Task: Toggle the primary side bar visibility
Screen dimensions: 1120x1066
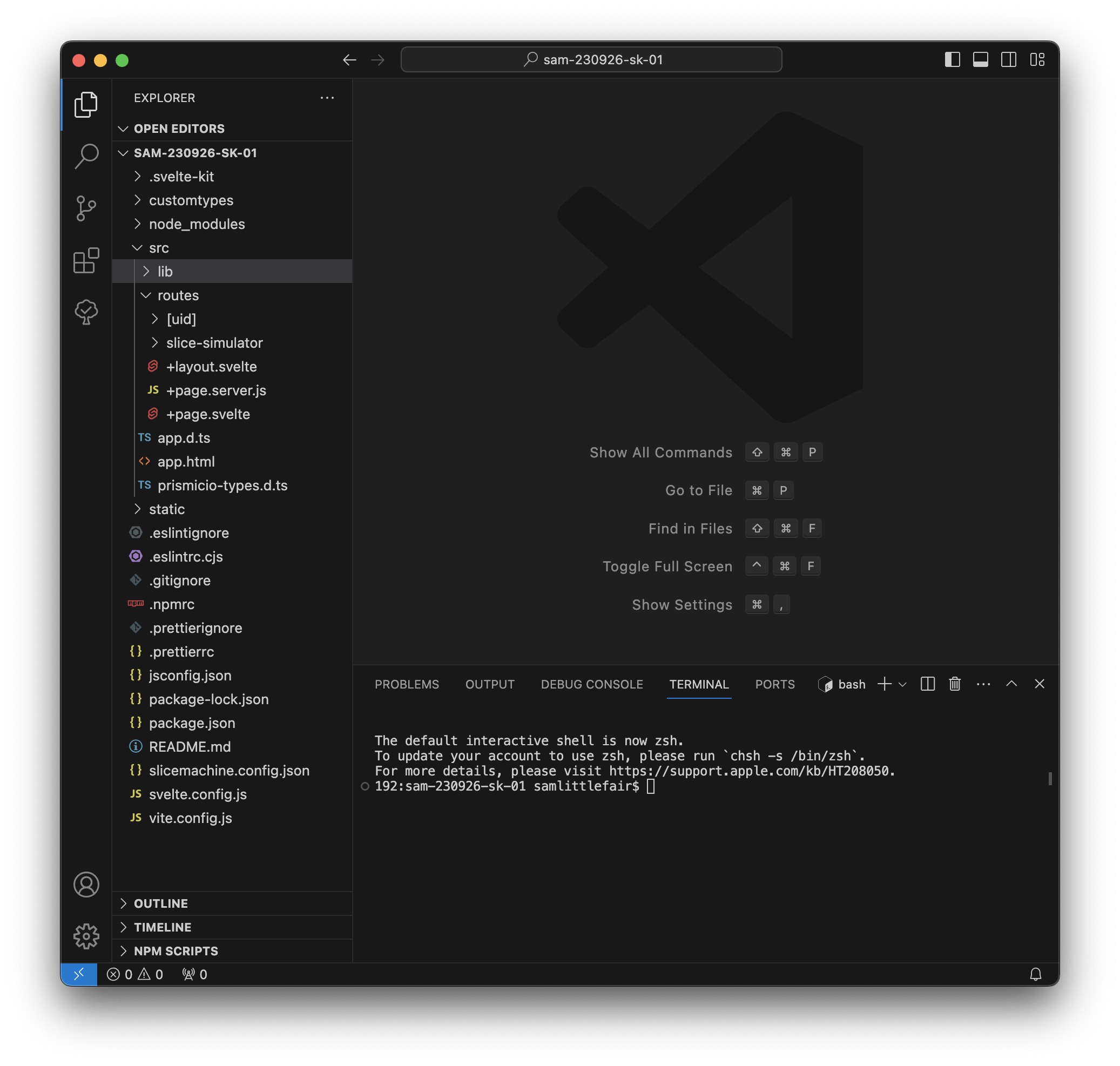Action: (953, 59)
